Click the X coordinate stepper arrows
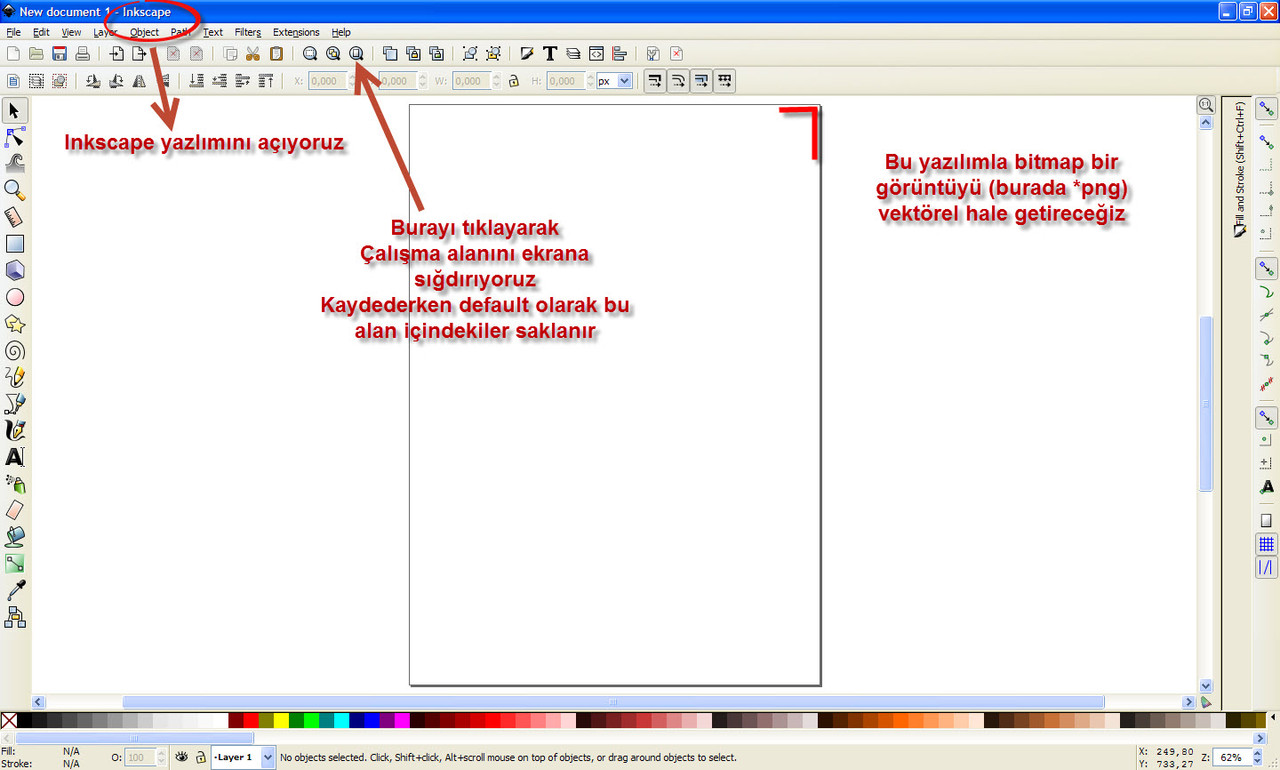The height and width of the screenshot is (770, 1280). coord(351,81)
